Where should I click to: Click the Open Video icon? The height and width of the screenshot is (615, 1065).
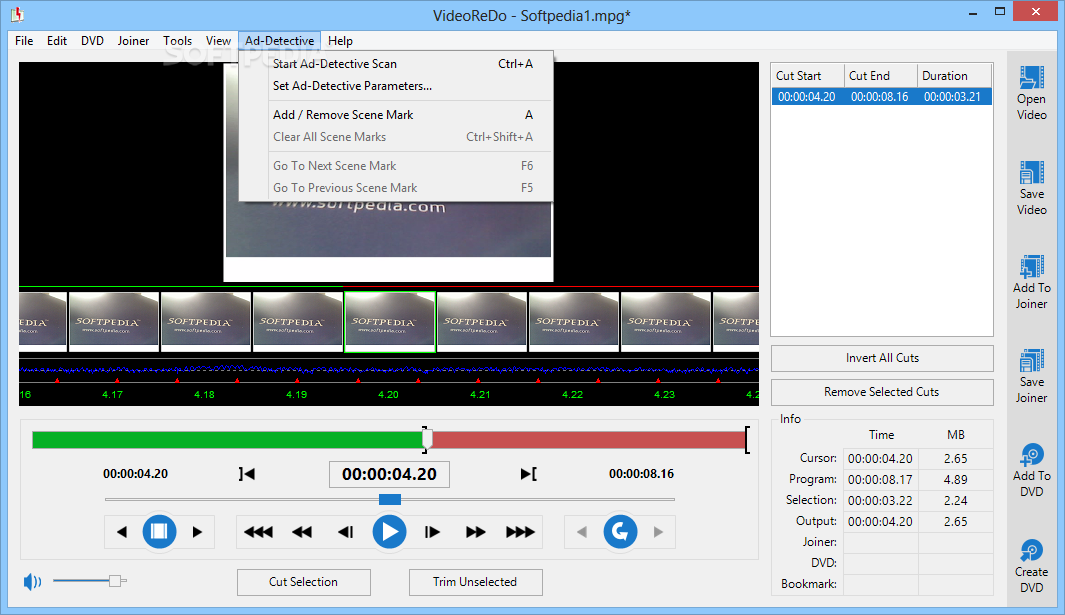(x=1031, y=77)
